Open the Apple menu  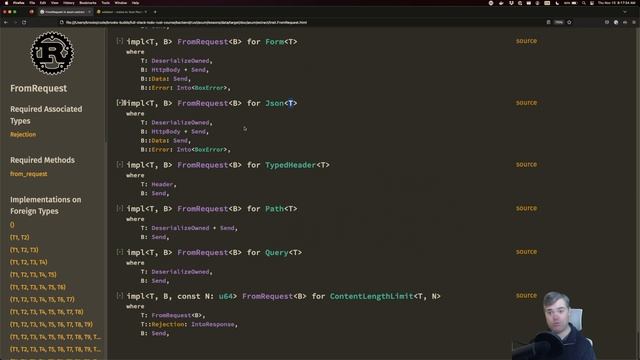[6, 3]
